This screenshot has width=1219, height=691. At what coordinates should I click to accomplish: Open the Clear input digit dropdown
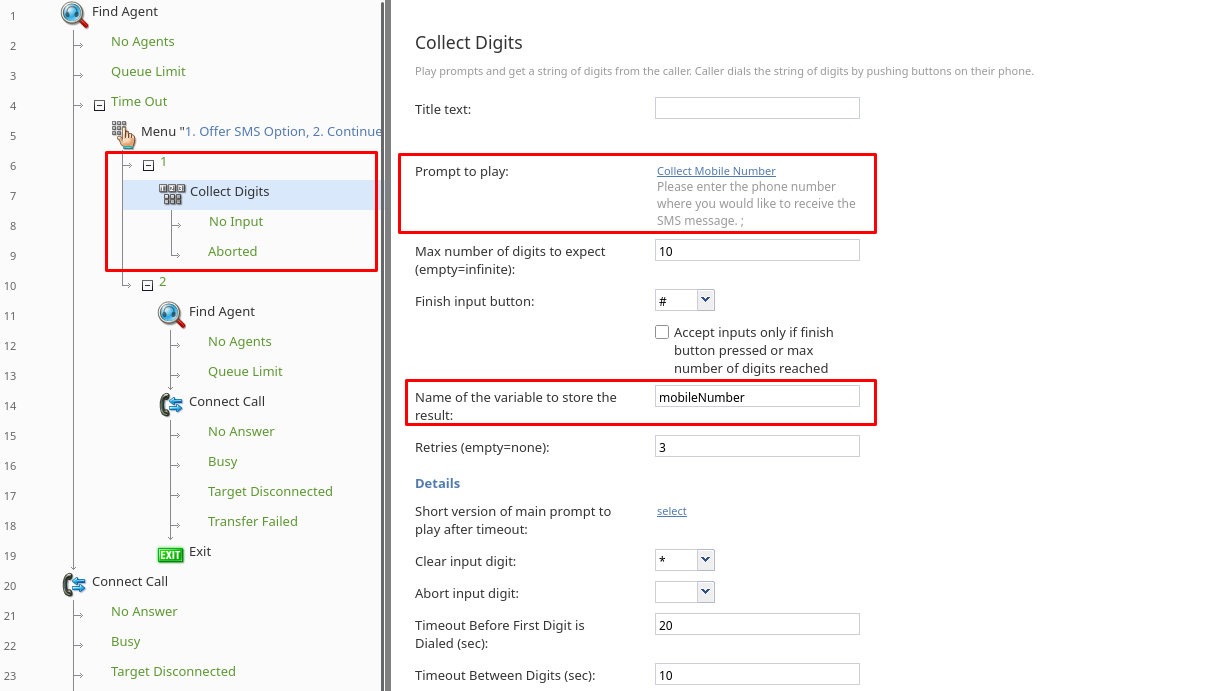pyautogui.click(x=705, y=560)
